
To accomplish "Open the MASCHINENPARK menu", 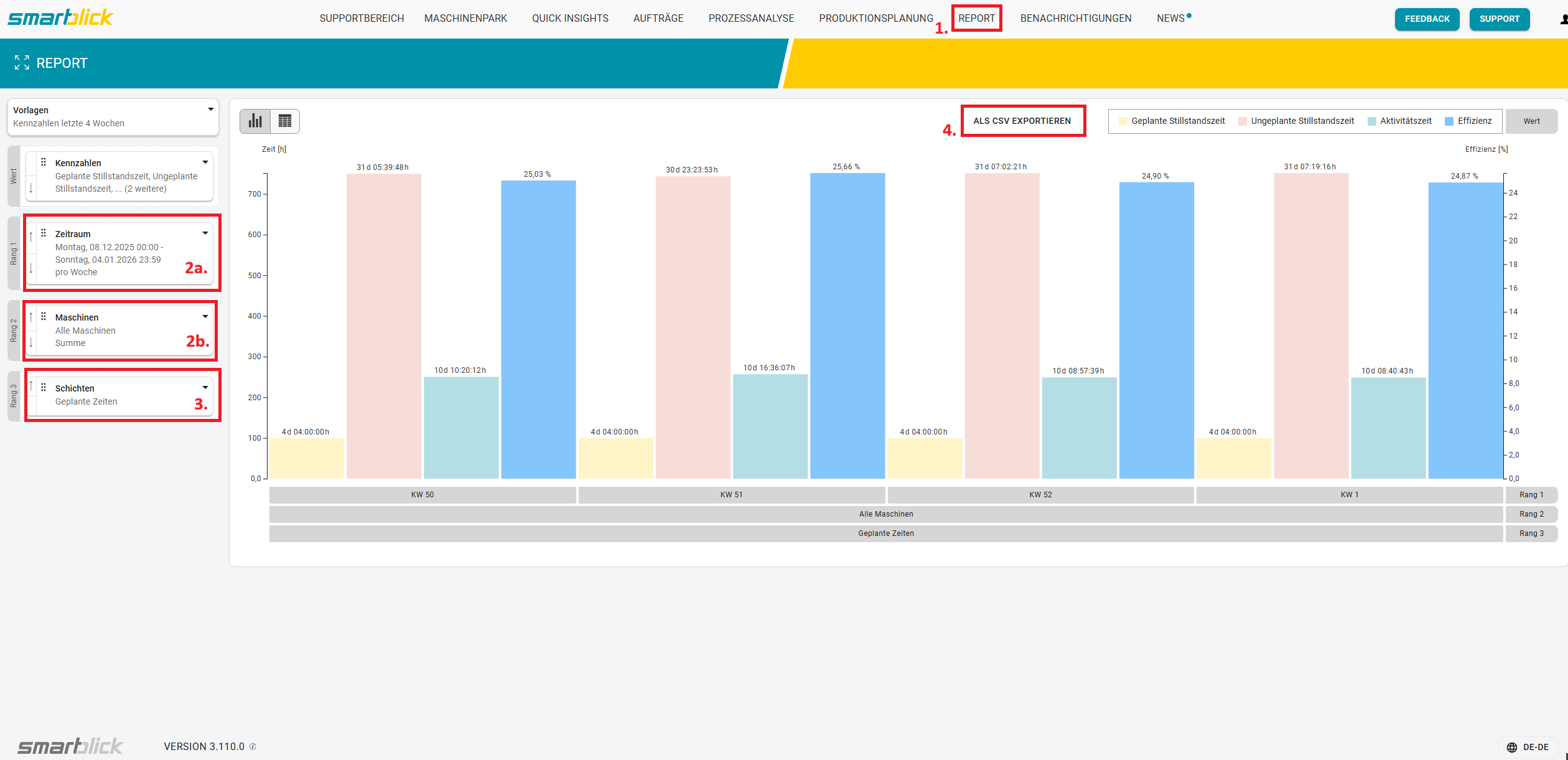I will (465, 19).
